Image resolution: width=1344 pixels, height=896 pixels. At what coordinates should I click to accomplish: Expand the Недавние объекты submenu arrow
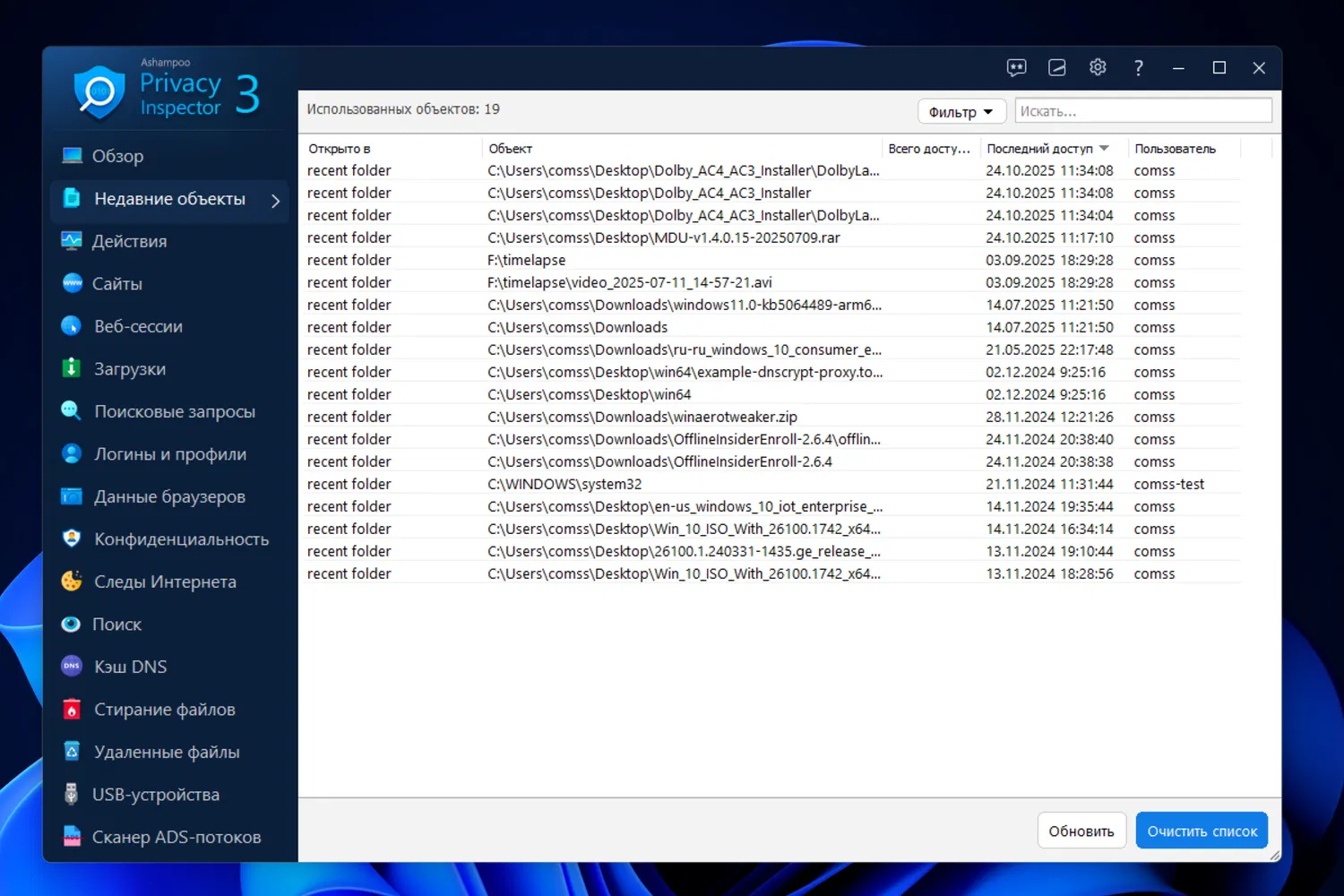(276, 201)
